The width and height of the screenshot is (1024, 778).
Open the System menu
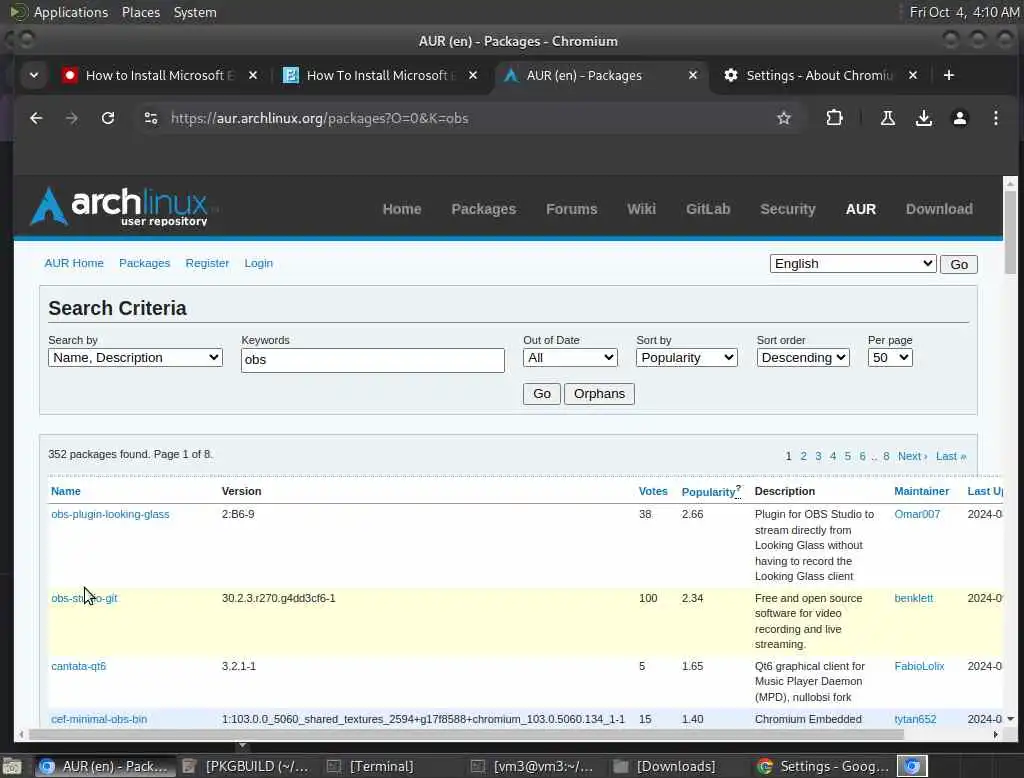click(195, 12)
